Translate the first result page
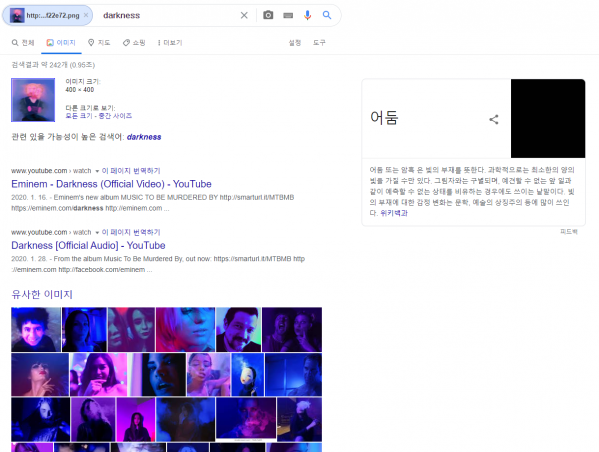This screenshot has height=452, width=599. [x=131, y=170]
